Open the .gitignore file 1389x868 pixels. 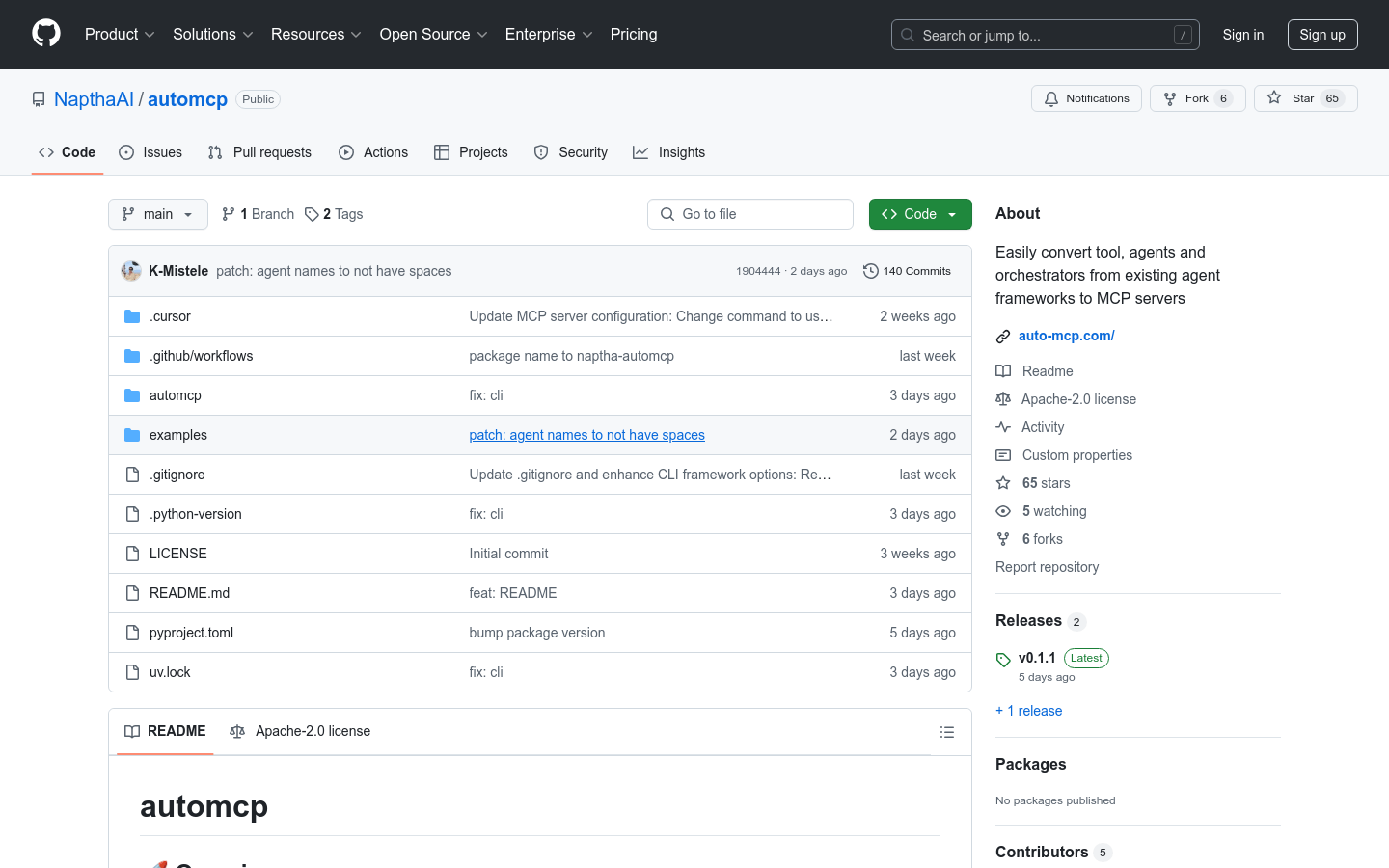coord(177,475)
